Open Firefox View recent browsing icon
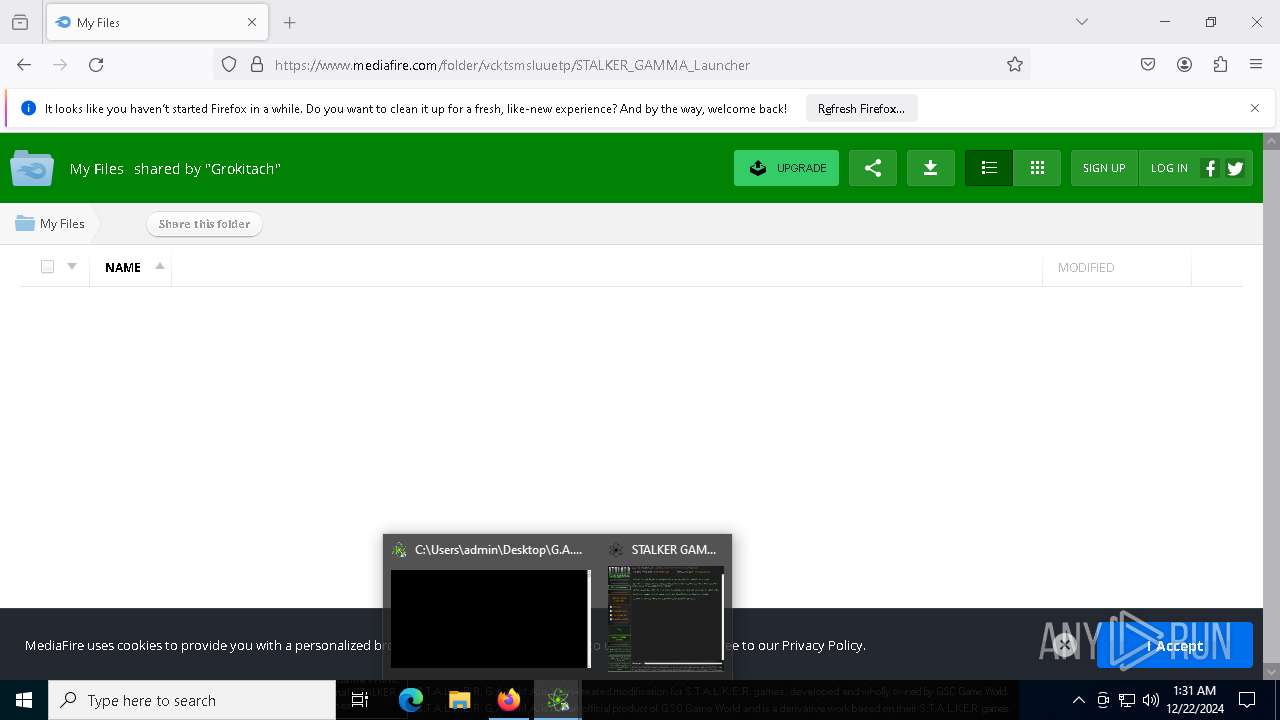The height and width of the screenshot is (720, 1280). pos(20,22)
